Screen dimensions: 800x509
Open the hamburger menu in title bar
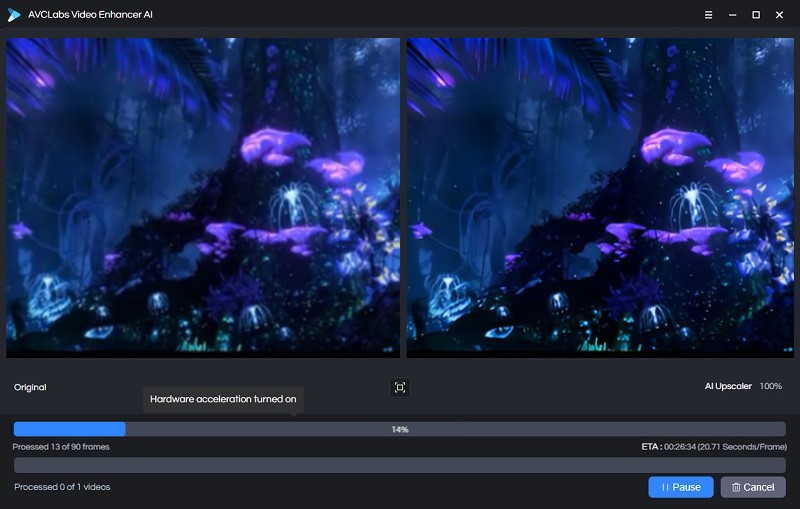(708, 15)
